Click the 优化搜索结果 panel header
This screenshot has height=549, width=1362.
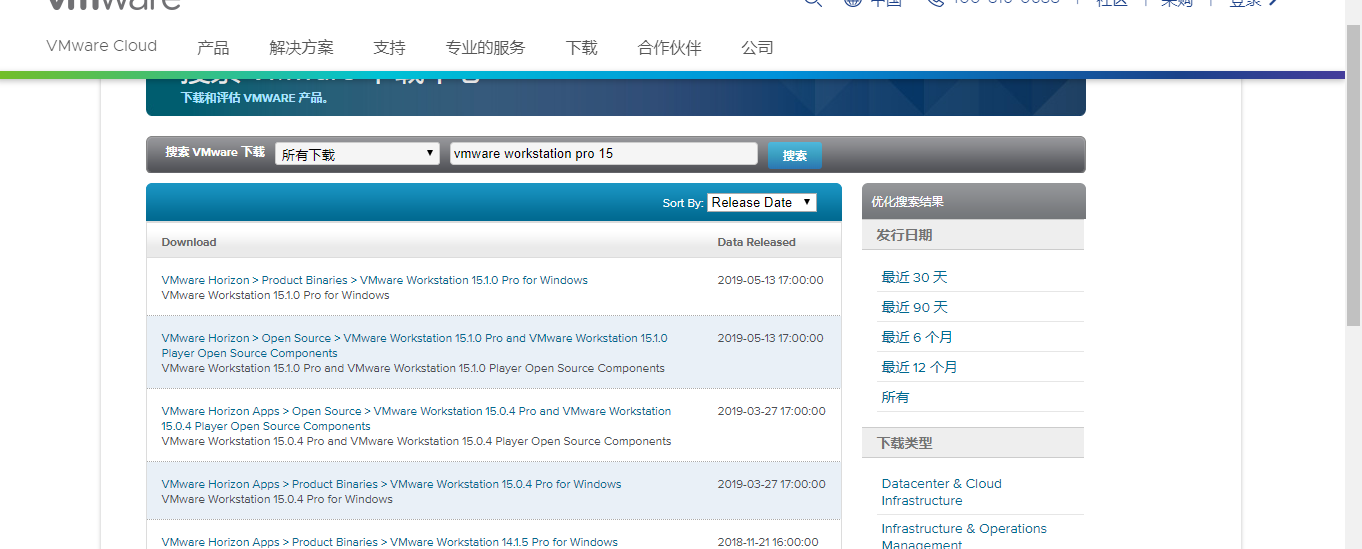(x=973, y=201)
